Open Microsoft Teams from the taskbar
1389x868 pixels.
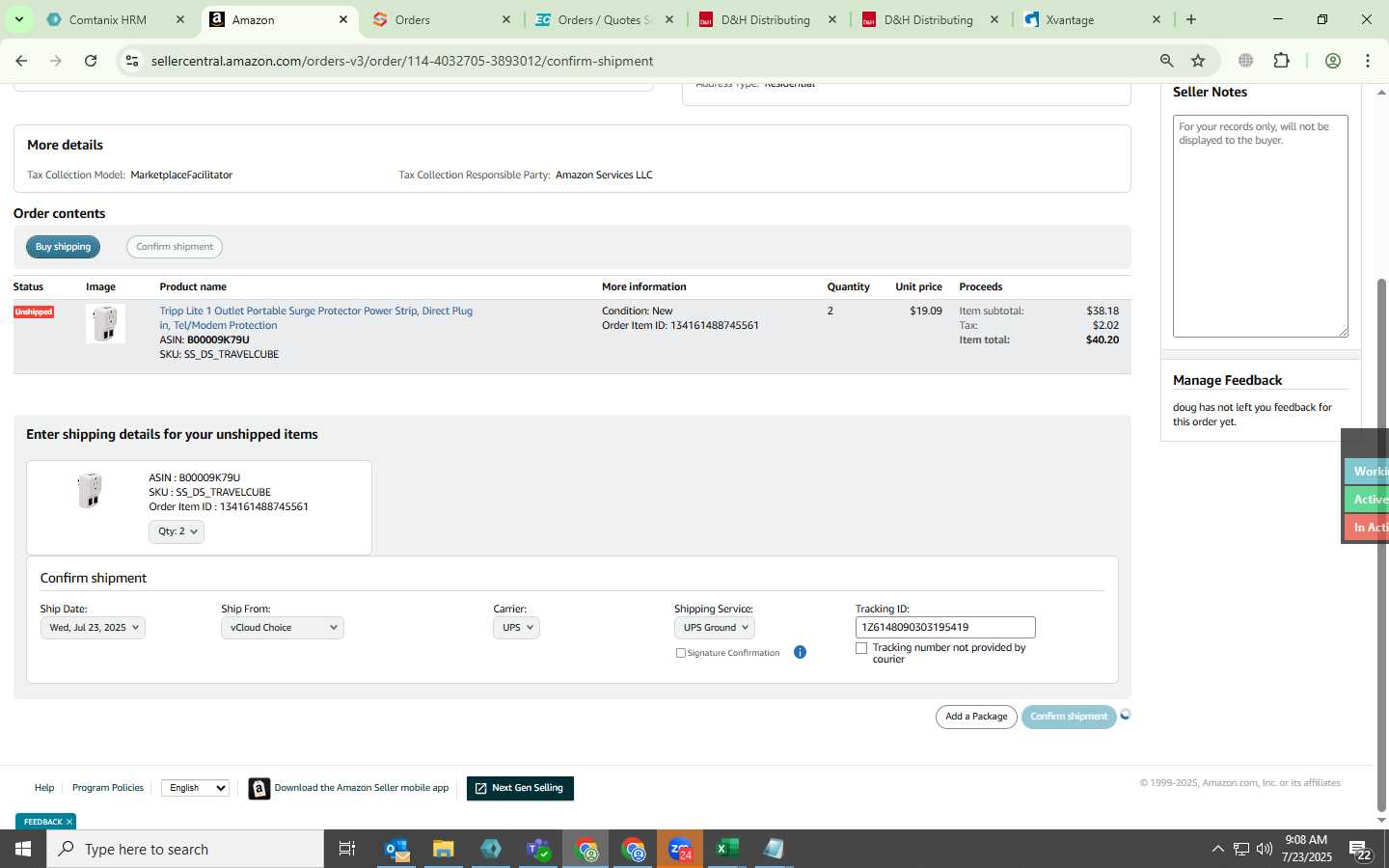(x=538, y=849)
